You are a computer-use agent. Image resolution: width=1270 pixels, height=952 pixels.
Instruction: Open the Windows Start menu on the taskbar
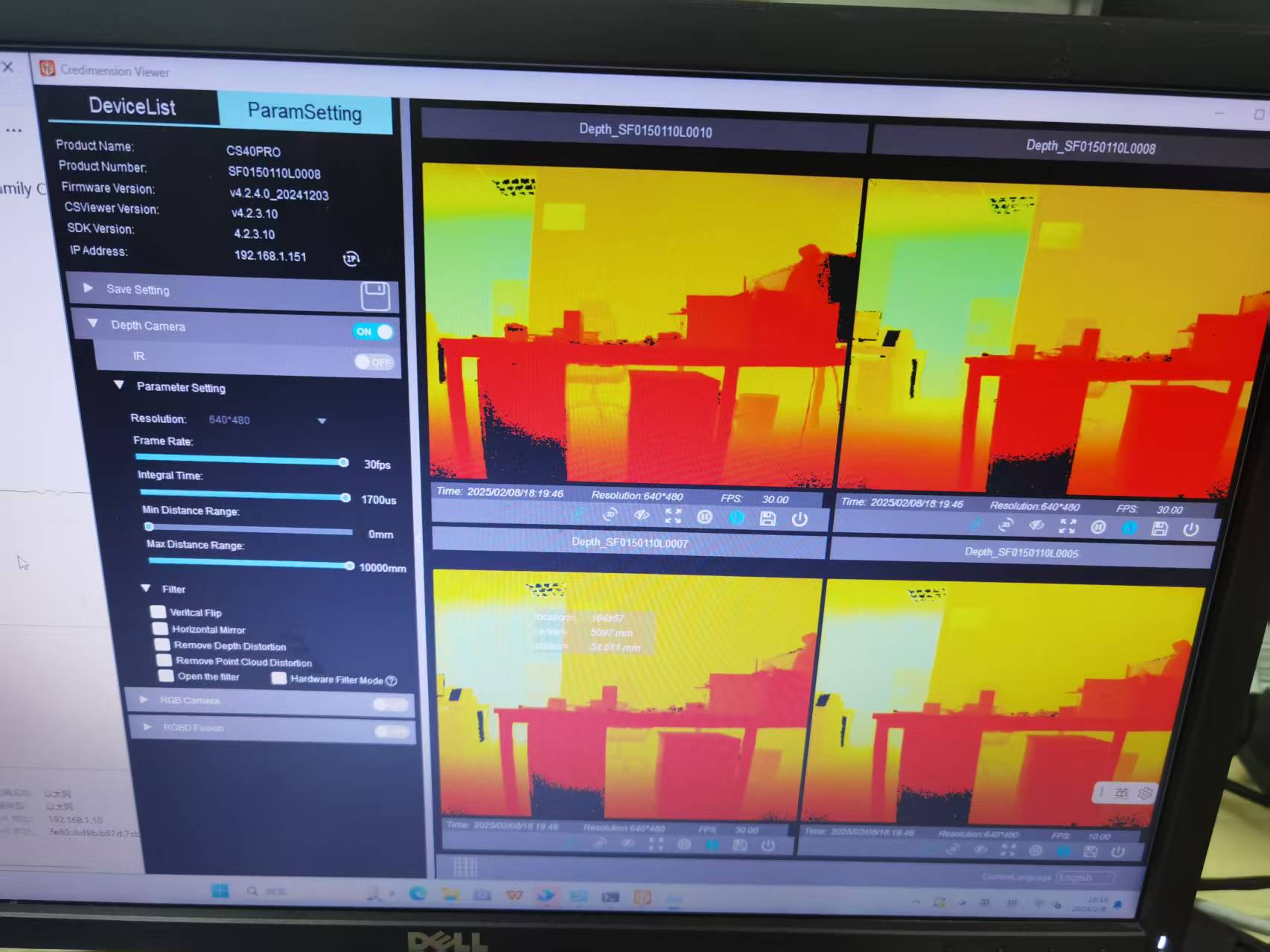(219, 891)
